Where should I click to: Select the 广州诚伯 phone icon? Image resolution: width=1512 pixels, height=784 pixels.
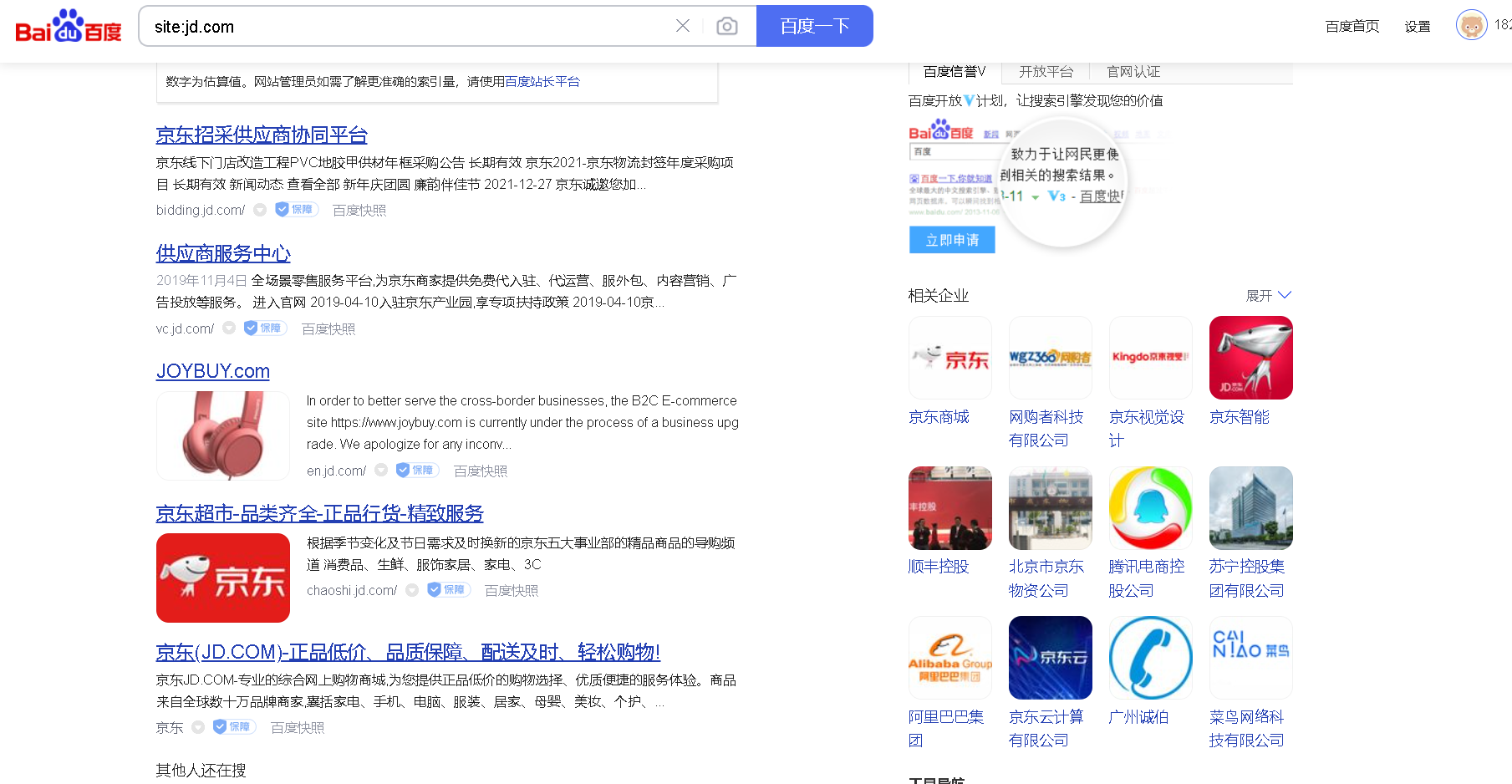point(1150,658)
